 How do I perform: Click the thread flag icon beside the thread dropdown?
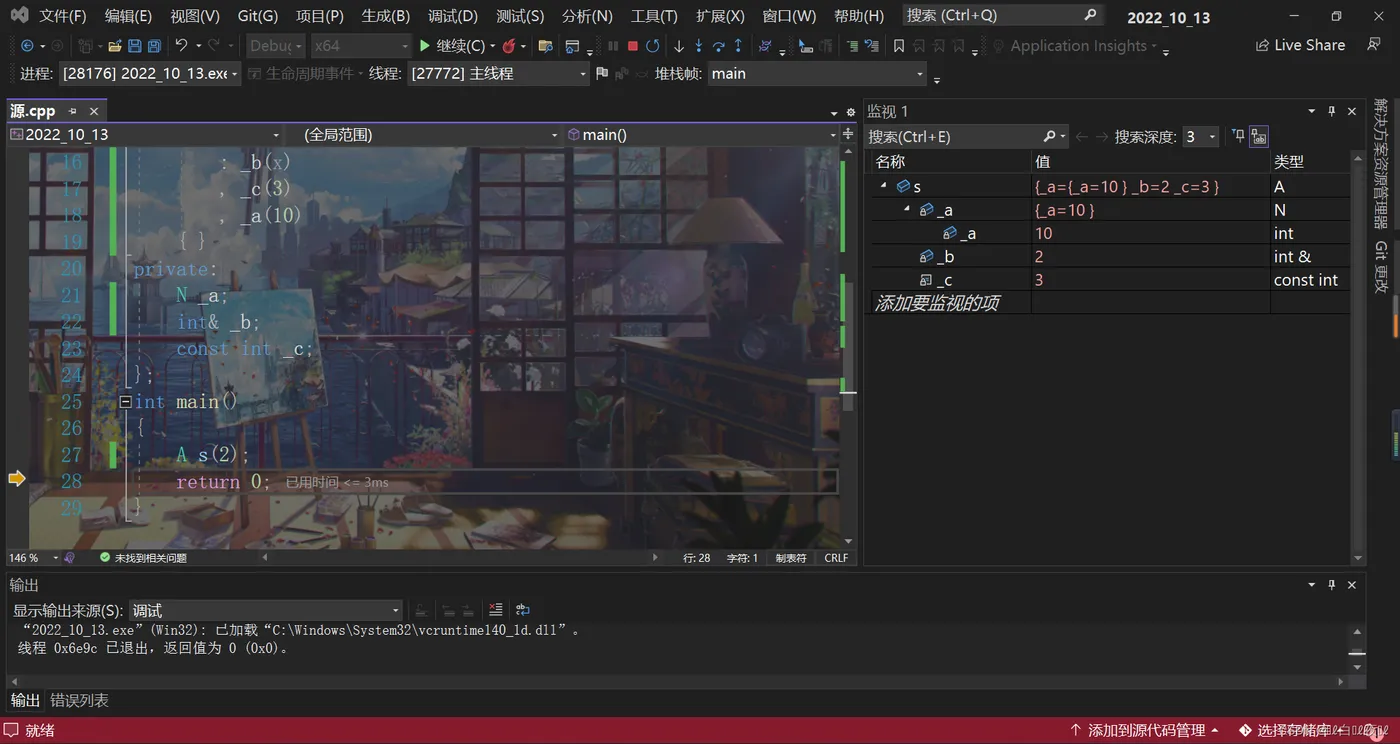point(601,74)
